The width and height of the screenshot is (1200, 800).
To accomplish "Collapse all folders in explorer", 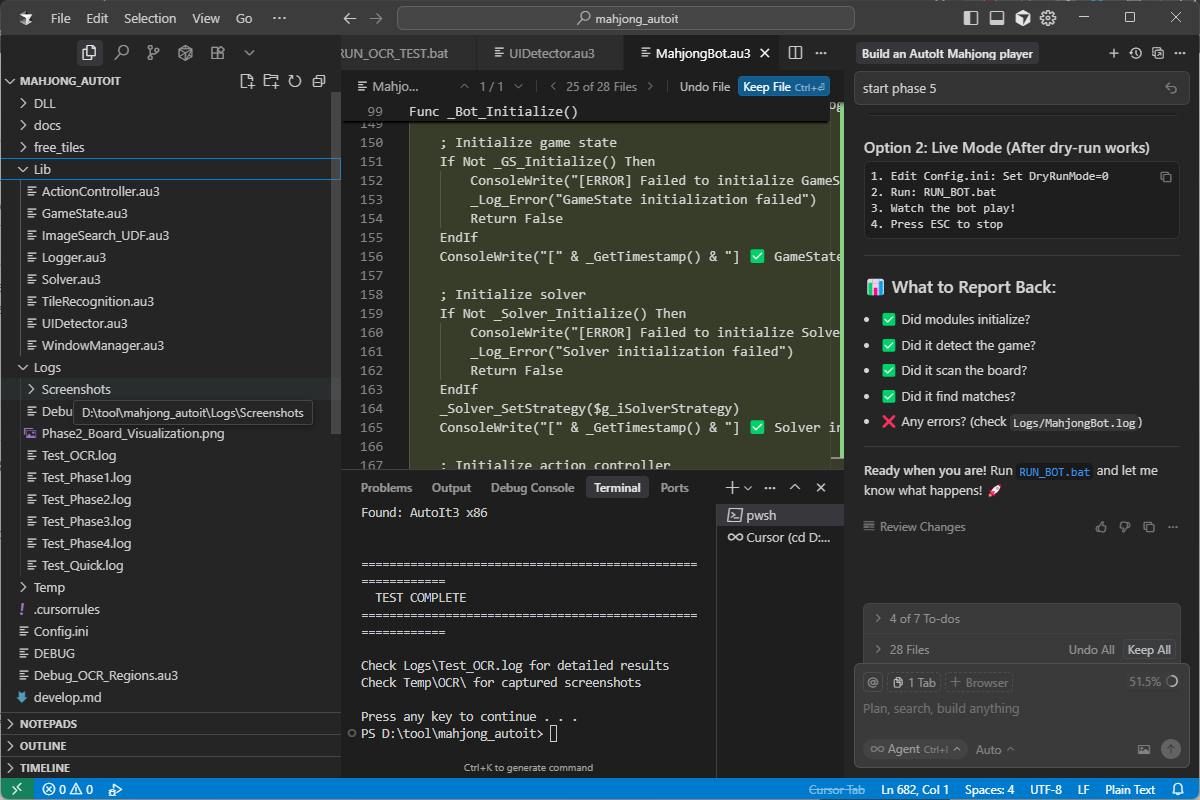I will [x=319, y=81].
